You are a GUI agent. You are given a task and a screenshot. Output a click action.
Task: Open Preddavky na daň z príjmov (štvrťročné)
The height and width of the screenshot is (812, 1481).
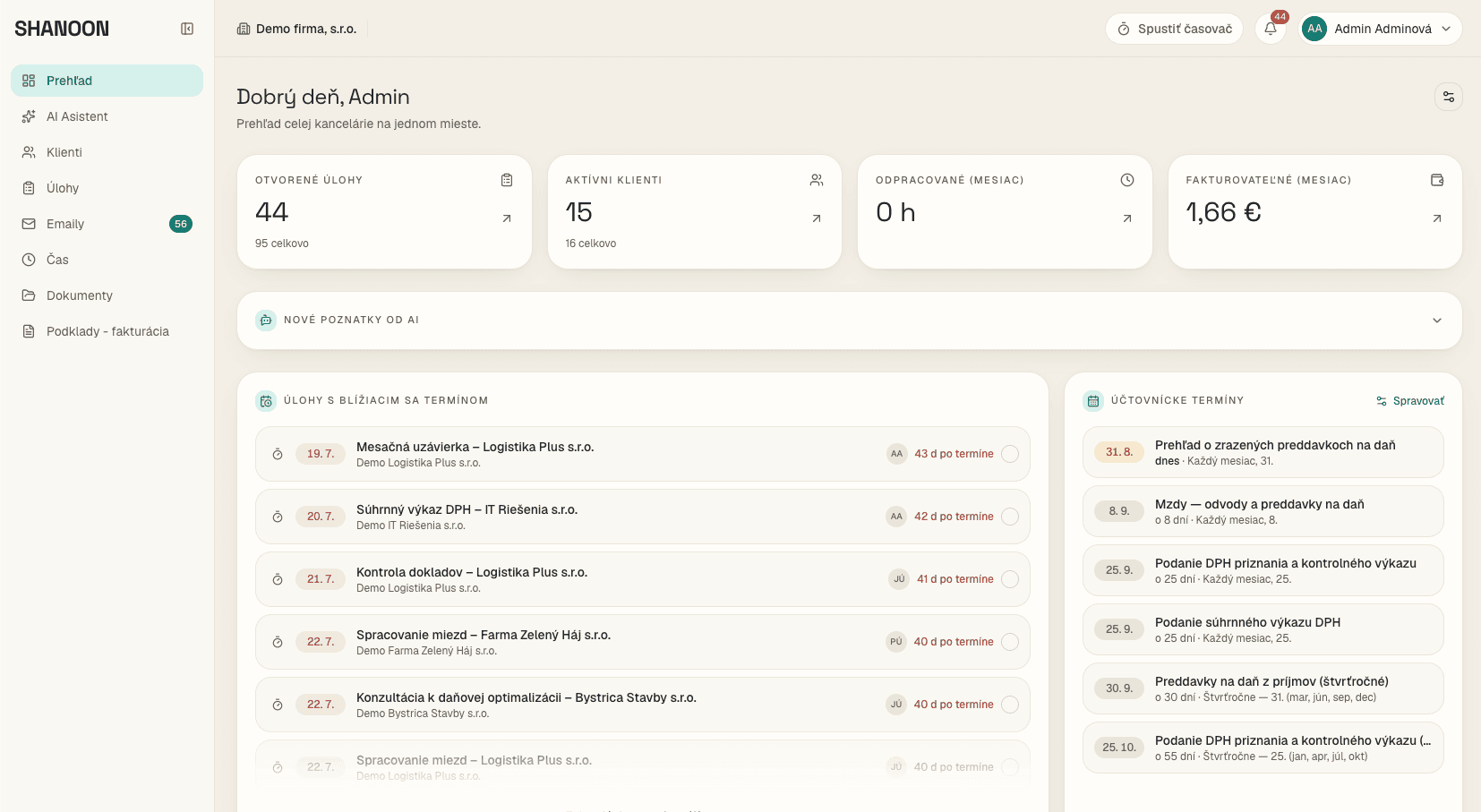[1263, 688]
